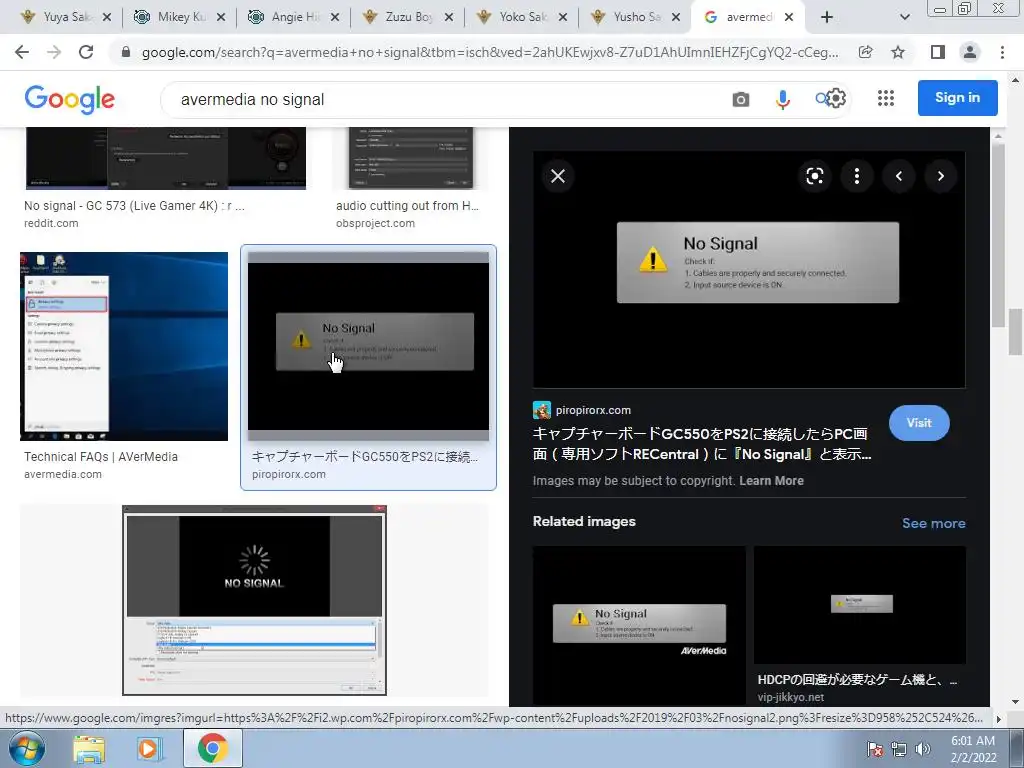This screenshot has height=768, width=1024.
Task: Open the reddit No signal GC 573 result
Action: pyautogui.click(x=165, y=159)
